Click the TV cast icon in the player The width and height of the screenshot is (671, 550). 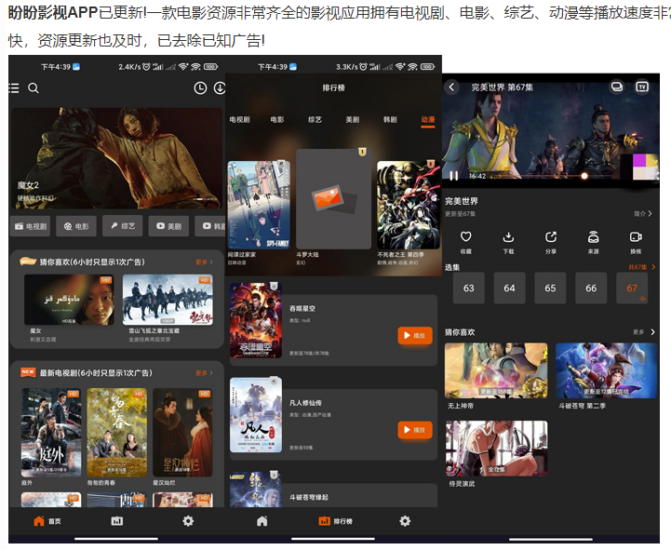642,87
